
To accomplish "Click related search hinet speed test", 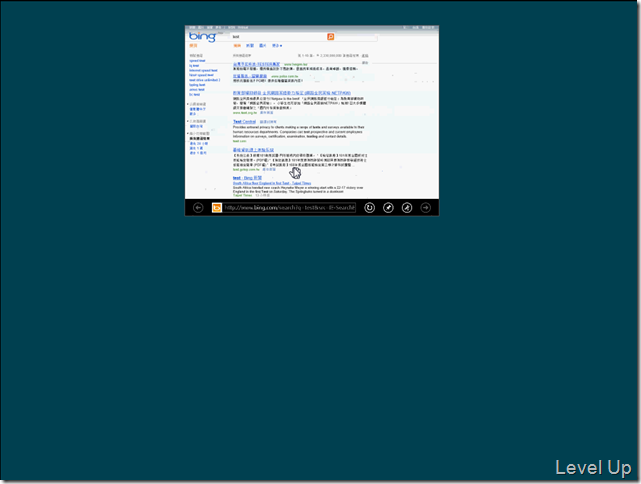I will 201,75.
